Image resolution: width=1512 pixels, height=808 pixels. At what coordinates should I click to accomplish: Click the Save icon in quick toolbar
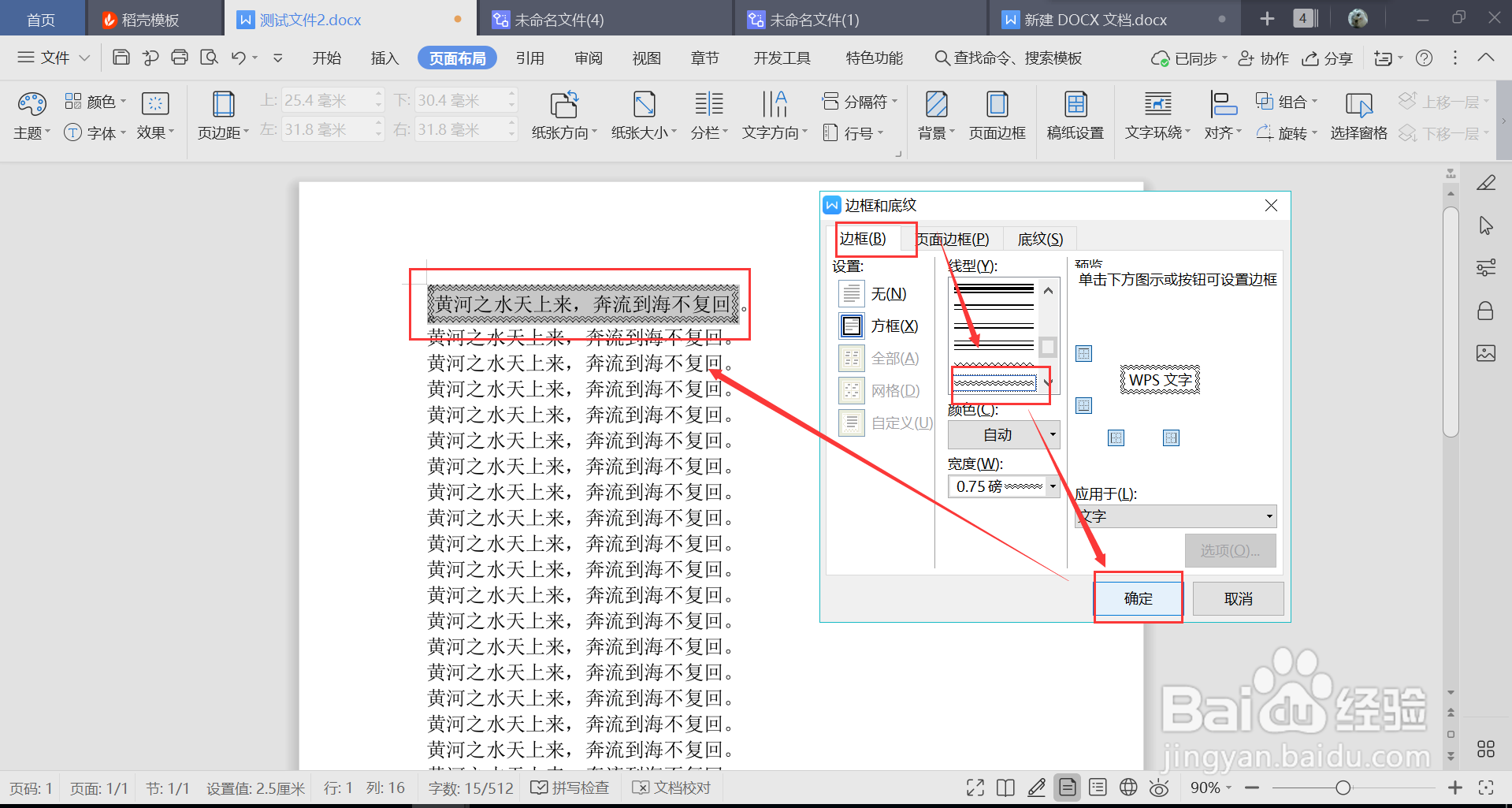[121, 58]
